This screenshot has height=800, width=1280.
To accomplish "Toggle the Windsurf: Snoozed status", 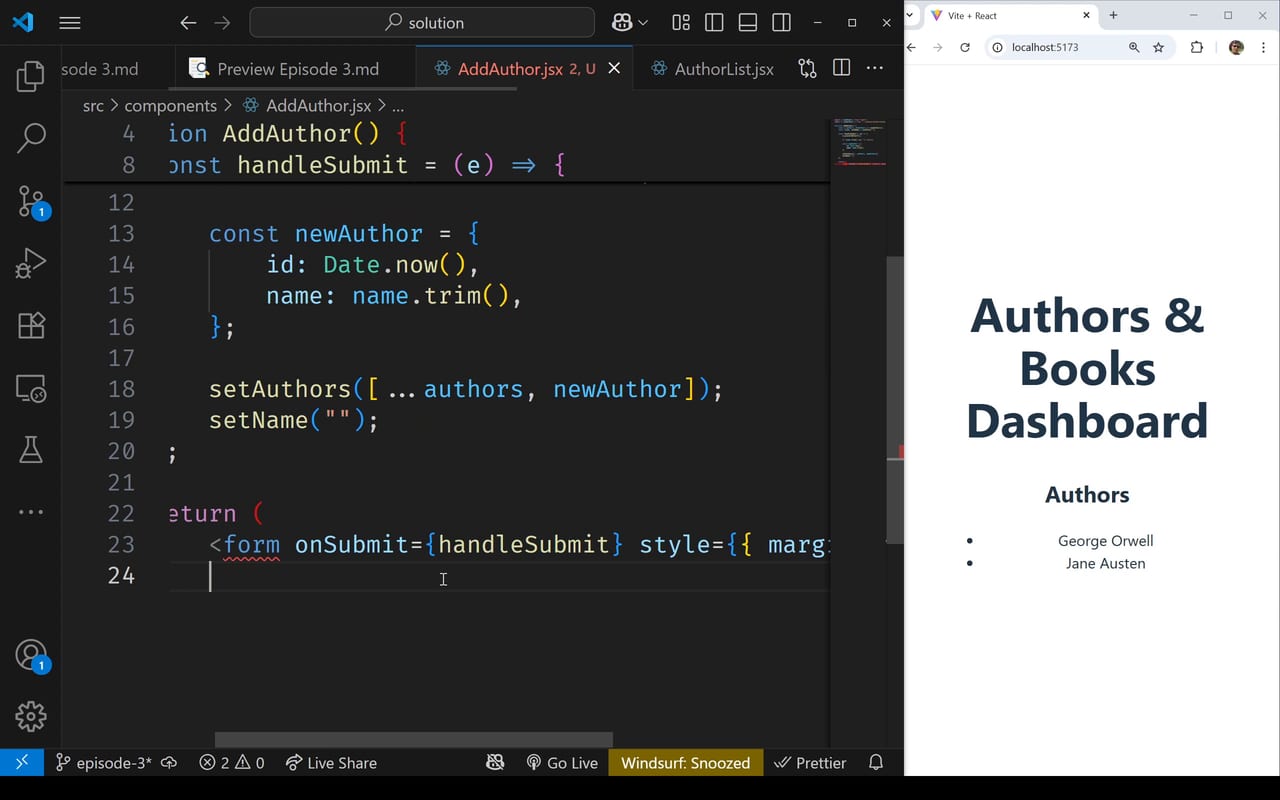I will (685, 763).
